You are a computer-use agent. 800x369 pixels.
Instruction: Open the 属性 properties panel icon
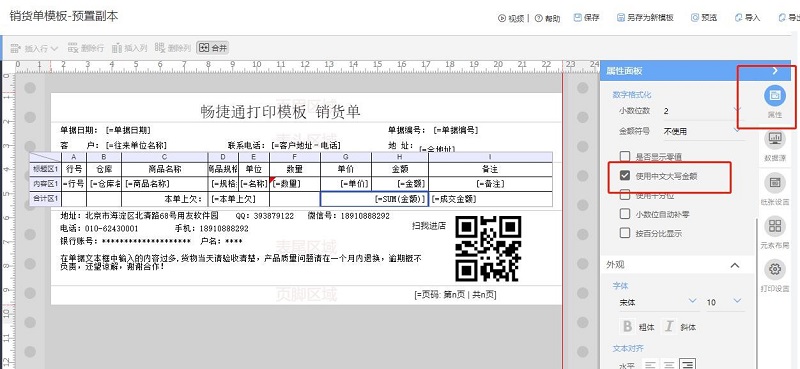tap(774, 96)
